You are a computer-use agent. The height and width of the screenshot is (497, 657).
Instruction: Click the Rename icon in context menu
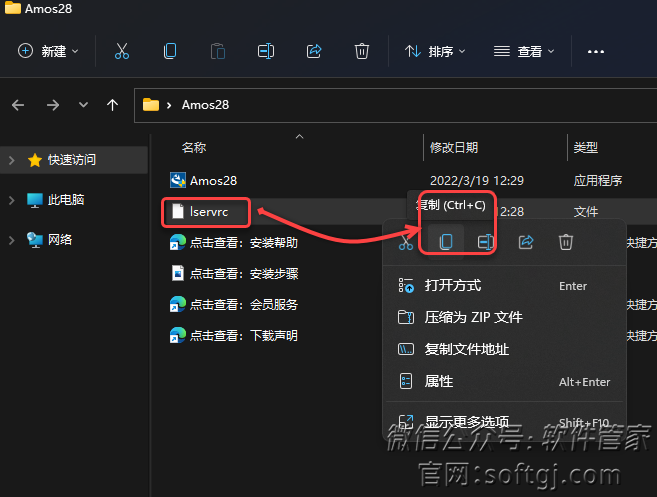click(x=486, y=242)
